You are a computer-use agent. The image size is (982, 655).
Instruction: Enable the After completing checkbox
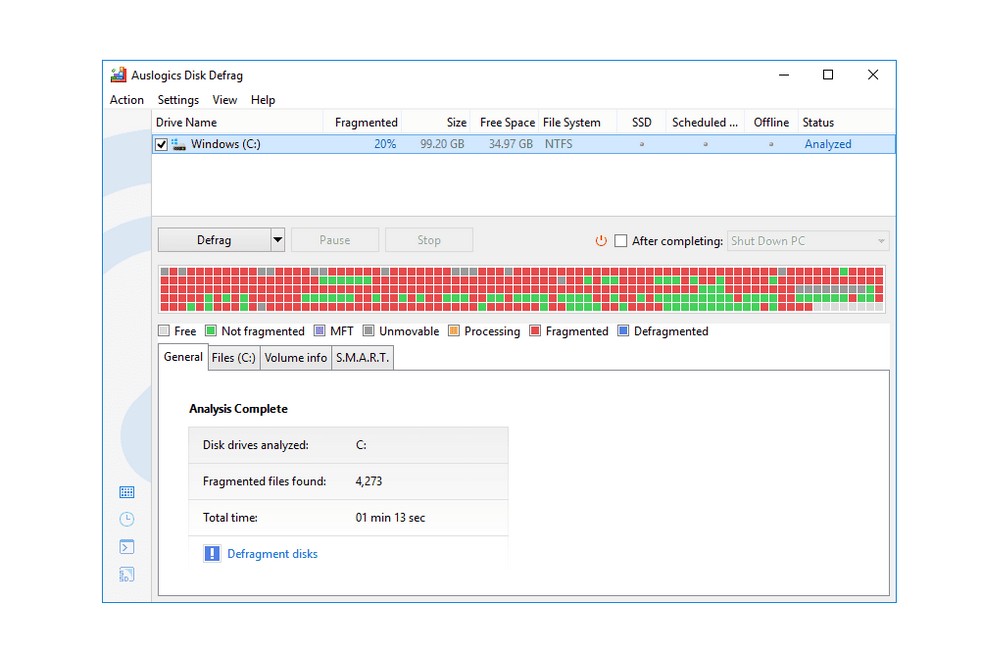tap(621, 240)
